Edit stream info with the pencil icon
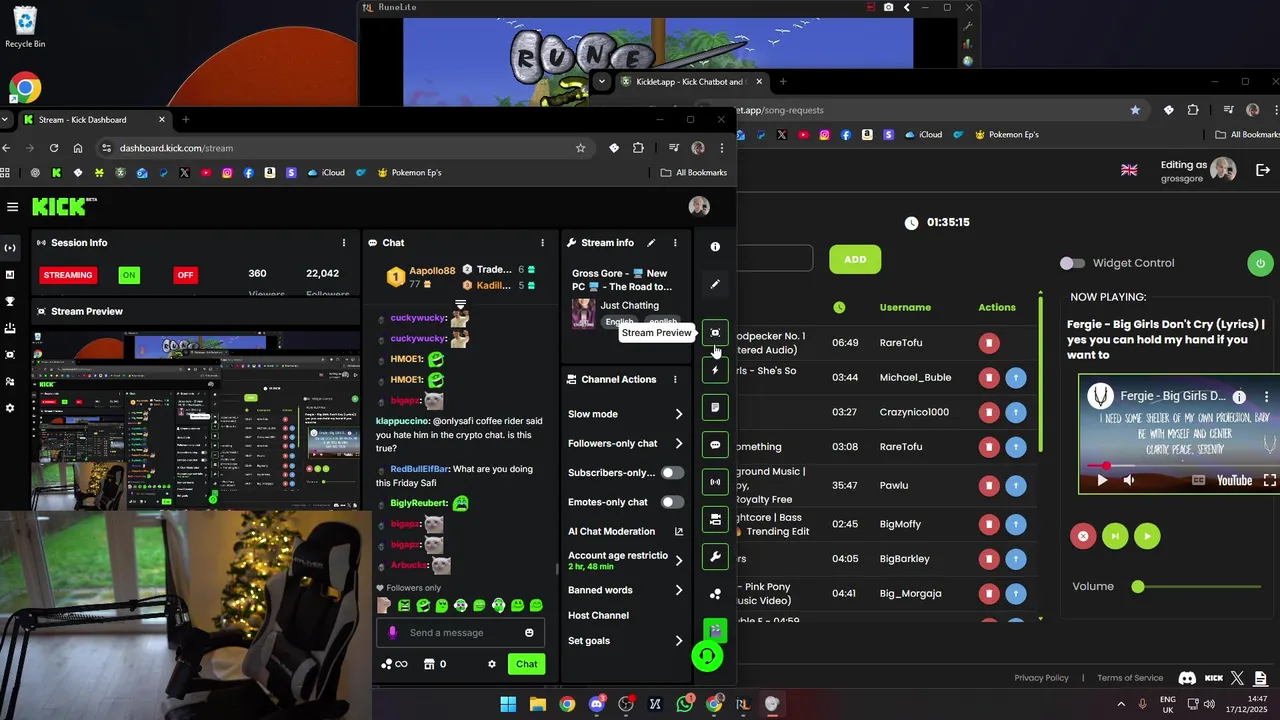The height and width of the screenshot is (720, 1280). pos(651,242)
